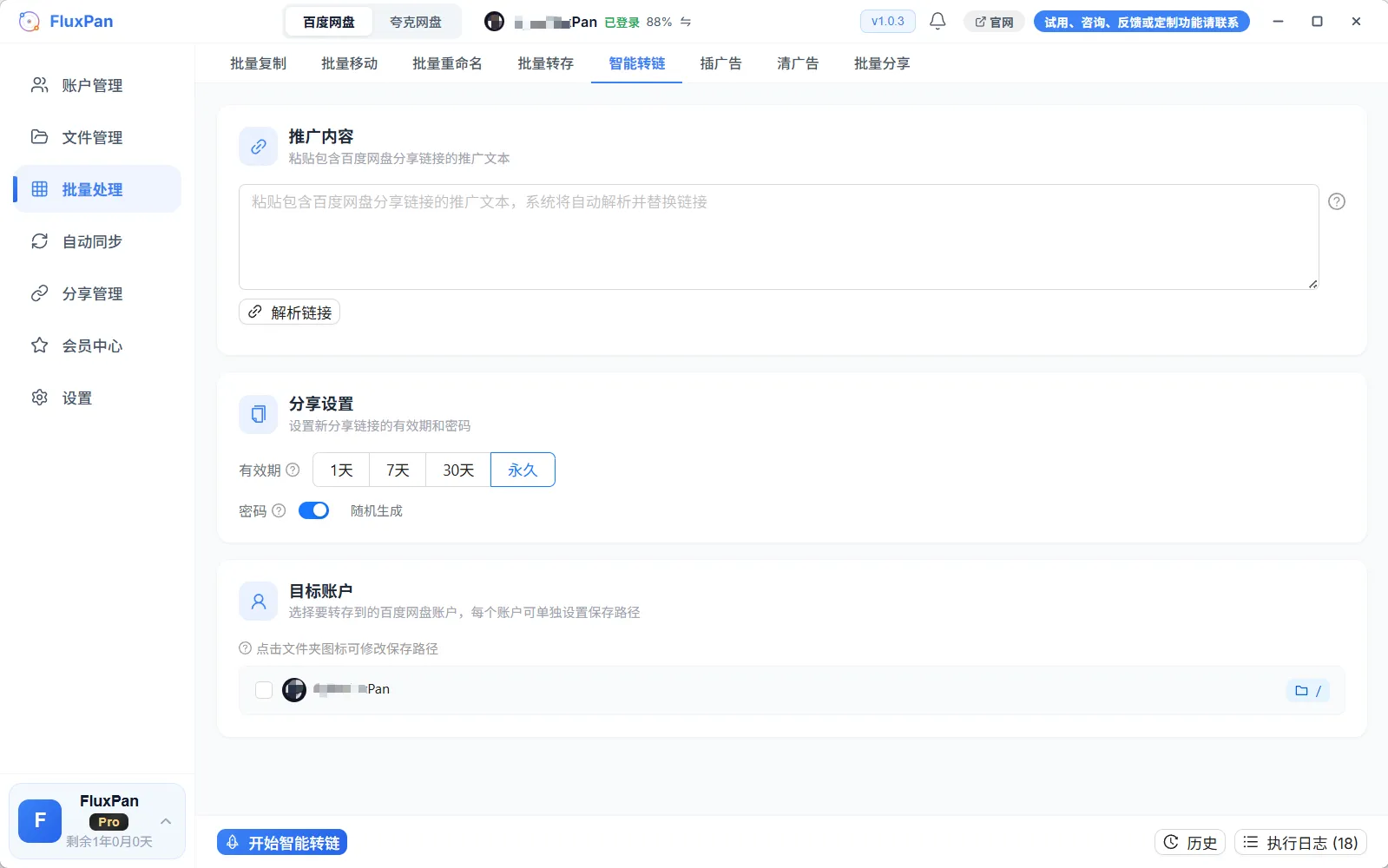Open 会员中心 in the sidebar
Screen dimensions: 1388x868
pyautogui.click(x=97, y=345)
